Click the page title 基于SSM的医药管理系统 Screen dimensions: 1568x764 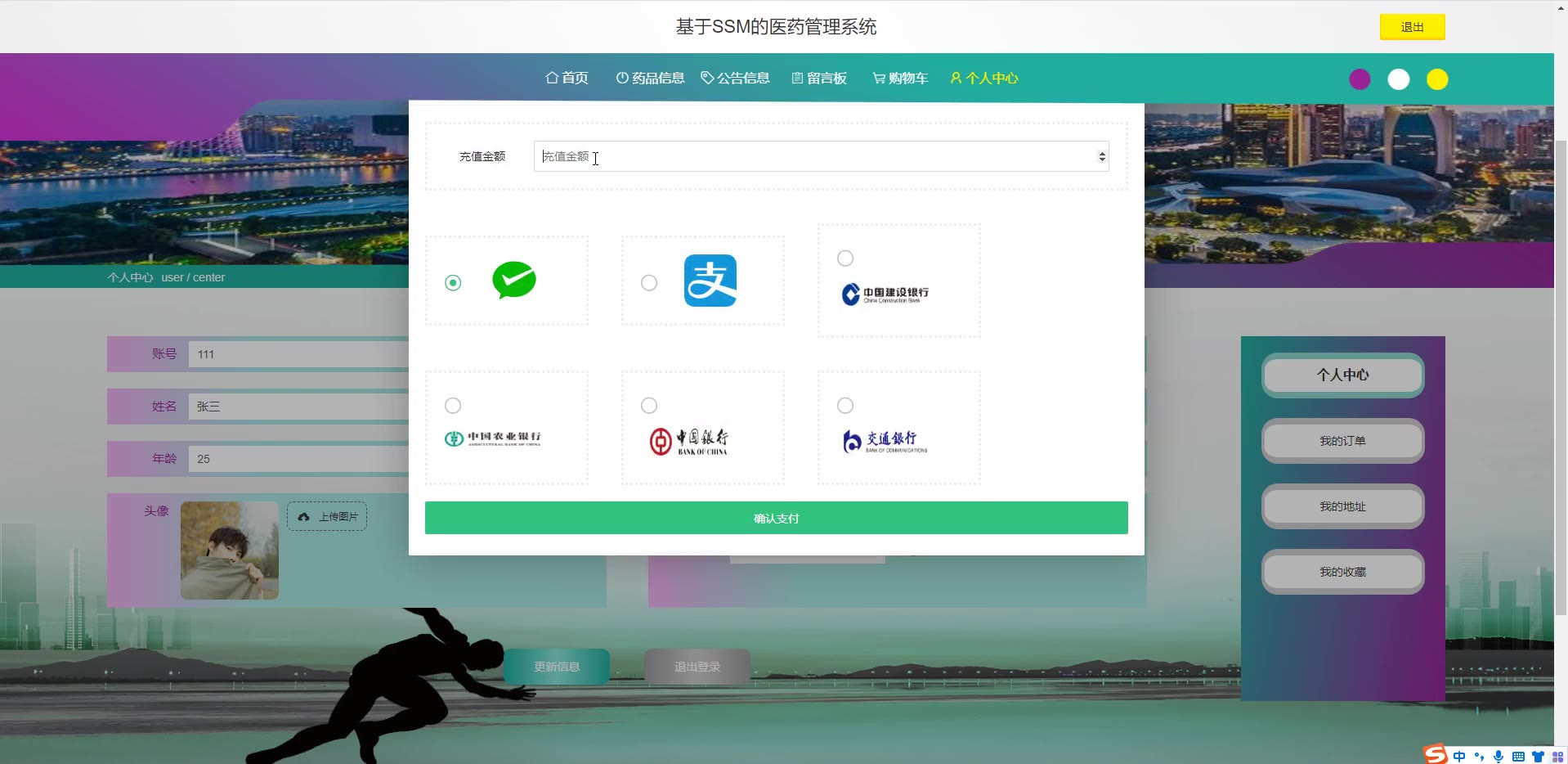tap(776, 27)
